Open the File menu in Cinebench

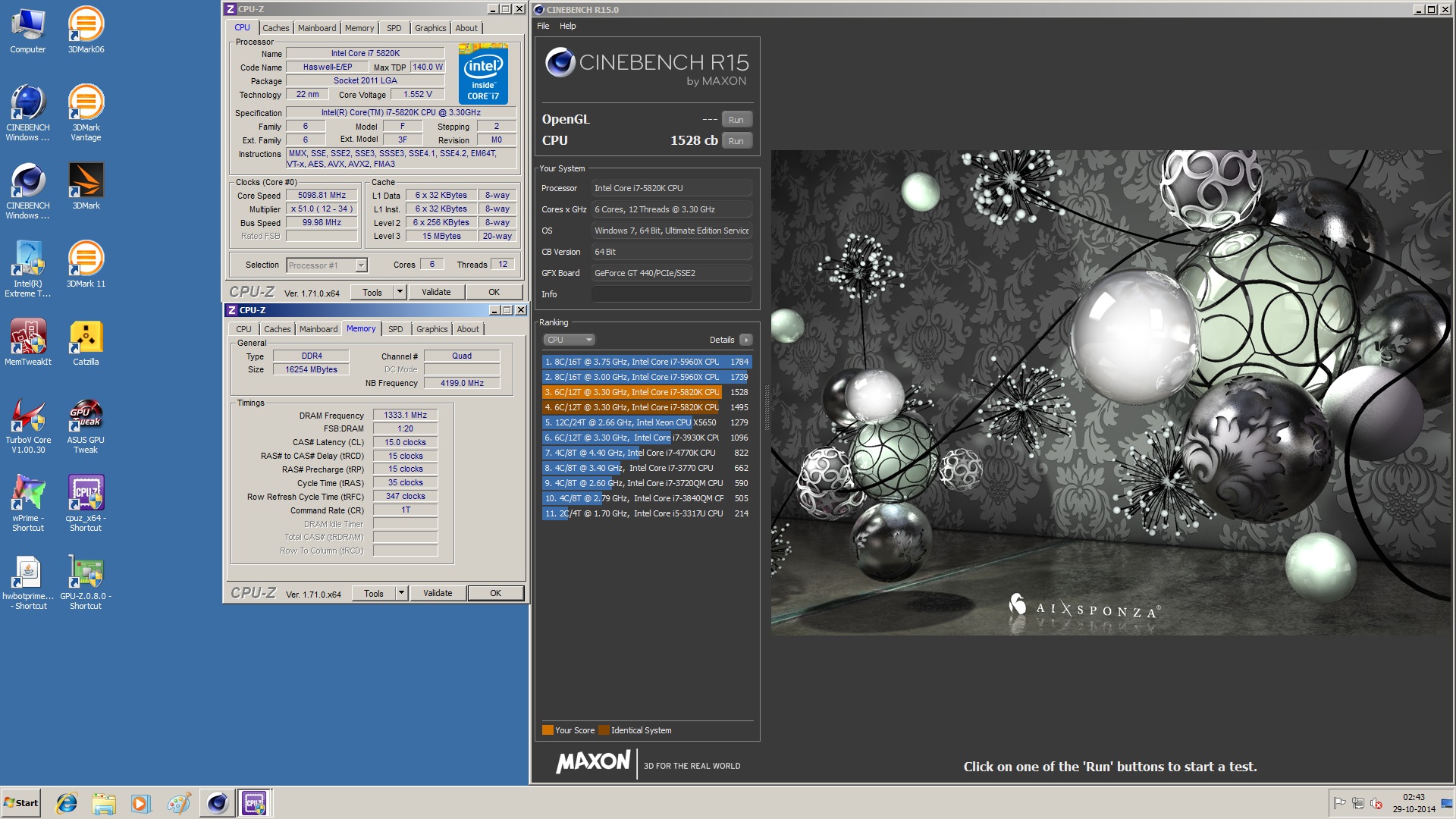(543, 26)
